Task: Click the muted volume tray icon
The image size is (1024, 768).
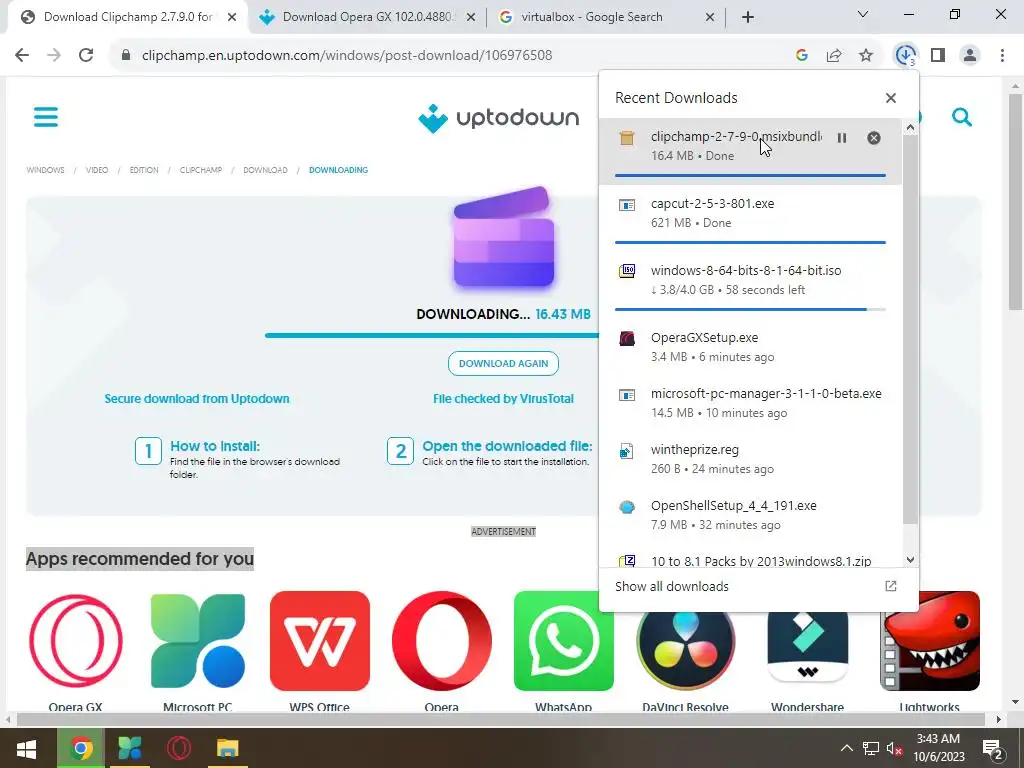Action: tap(894, 748)
